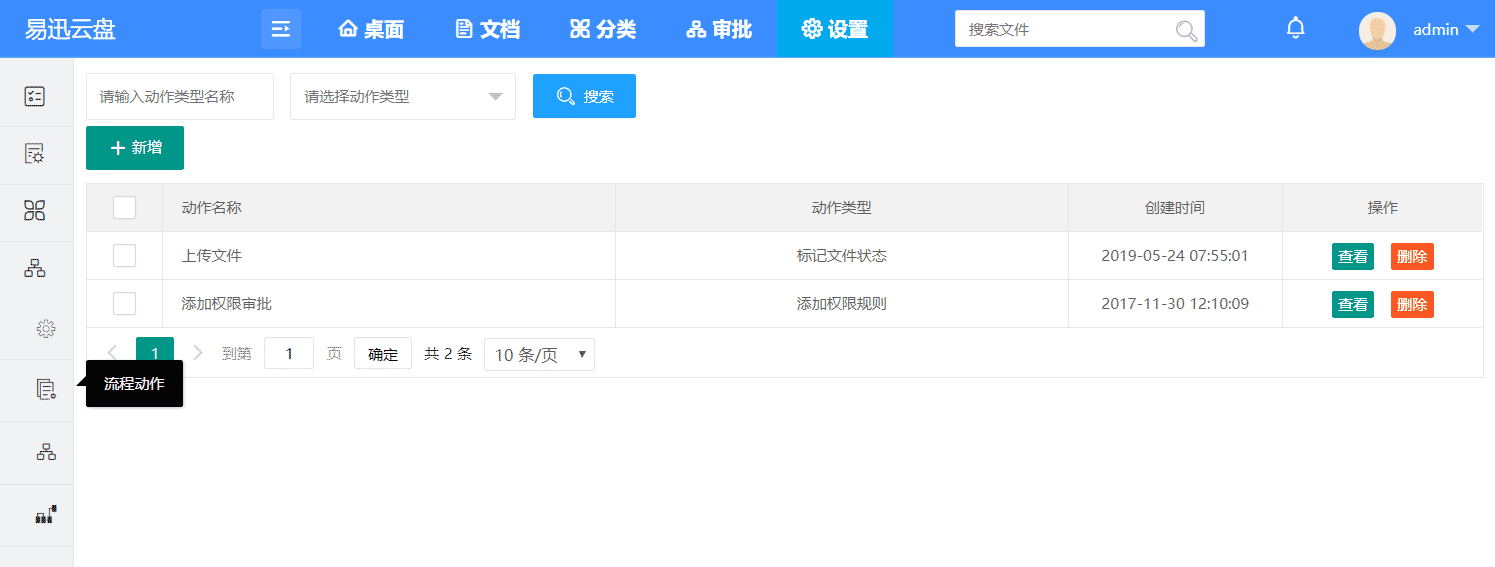Switch to the 文档 tab
Image resolution: width=1495 pixels, height=567 pixels.
click(x=488, y=29)
